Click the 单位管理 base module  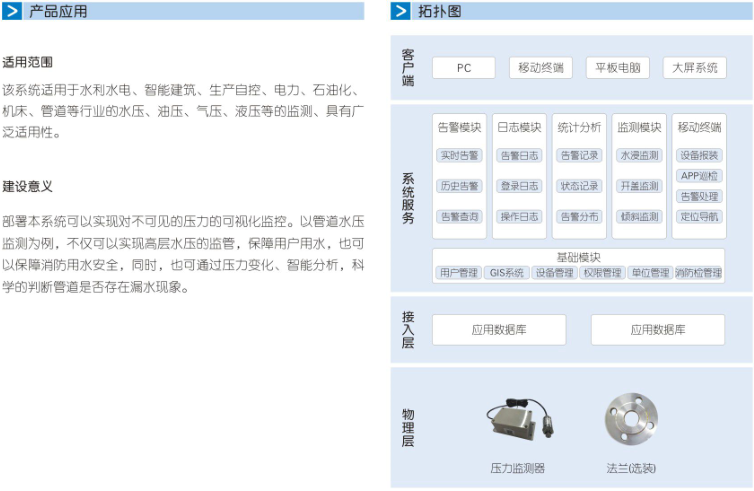(x=650, y=273)
